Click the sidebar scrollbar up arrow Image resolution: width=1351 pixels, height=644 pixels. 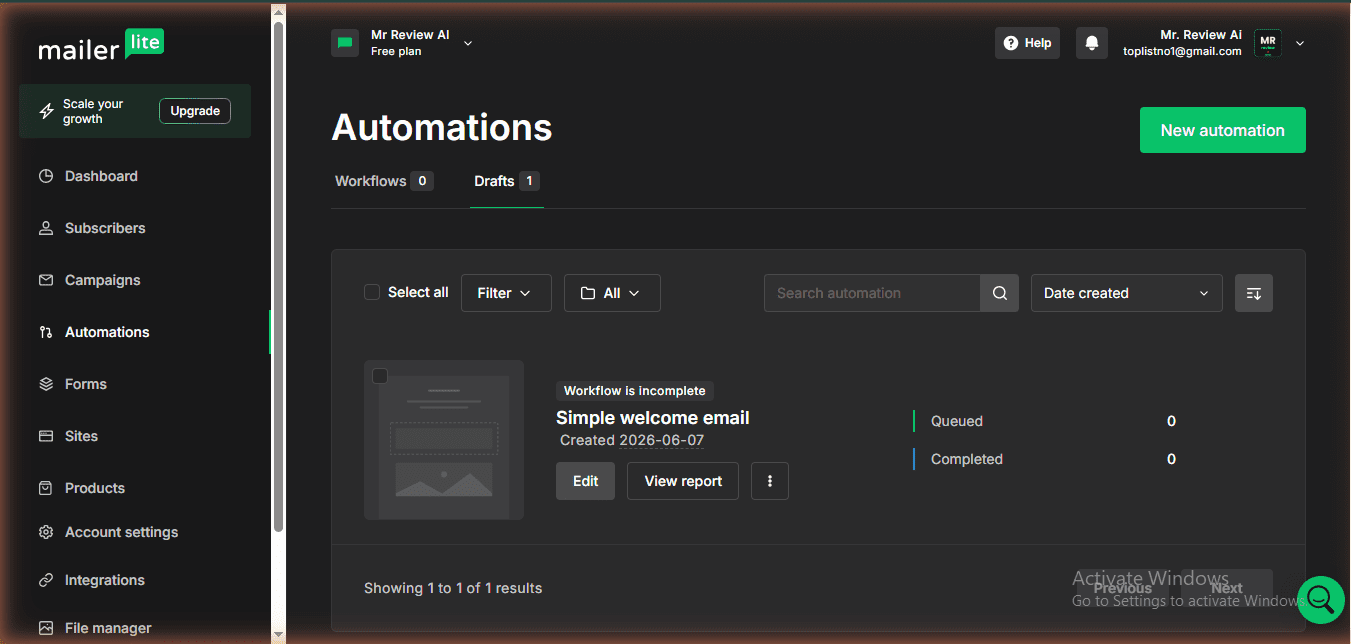pos(278,11)
